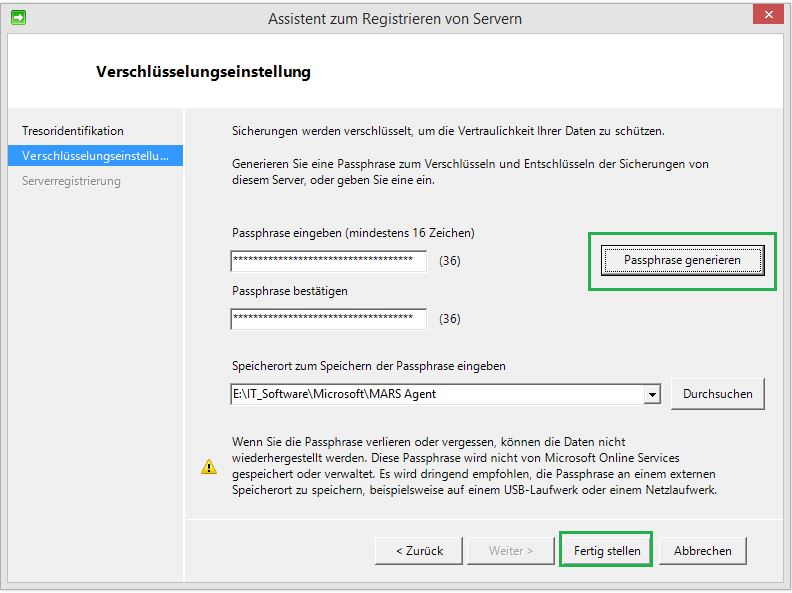Viewport: 792px width, 593px height.
Task: Go back with the Zurück button
Action: coord(419,551)
